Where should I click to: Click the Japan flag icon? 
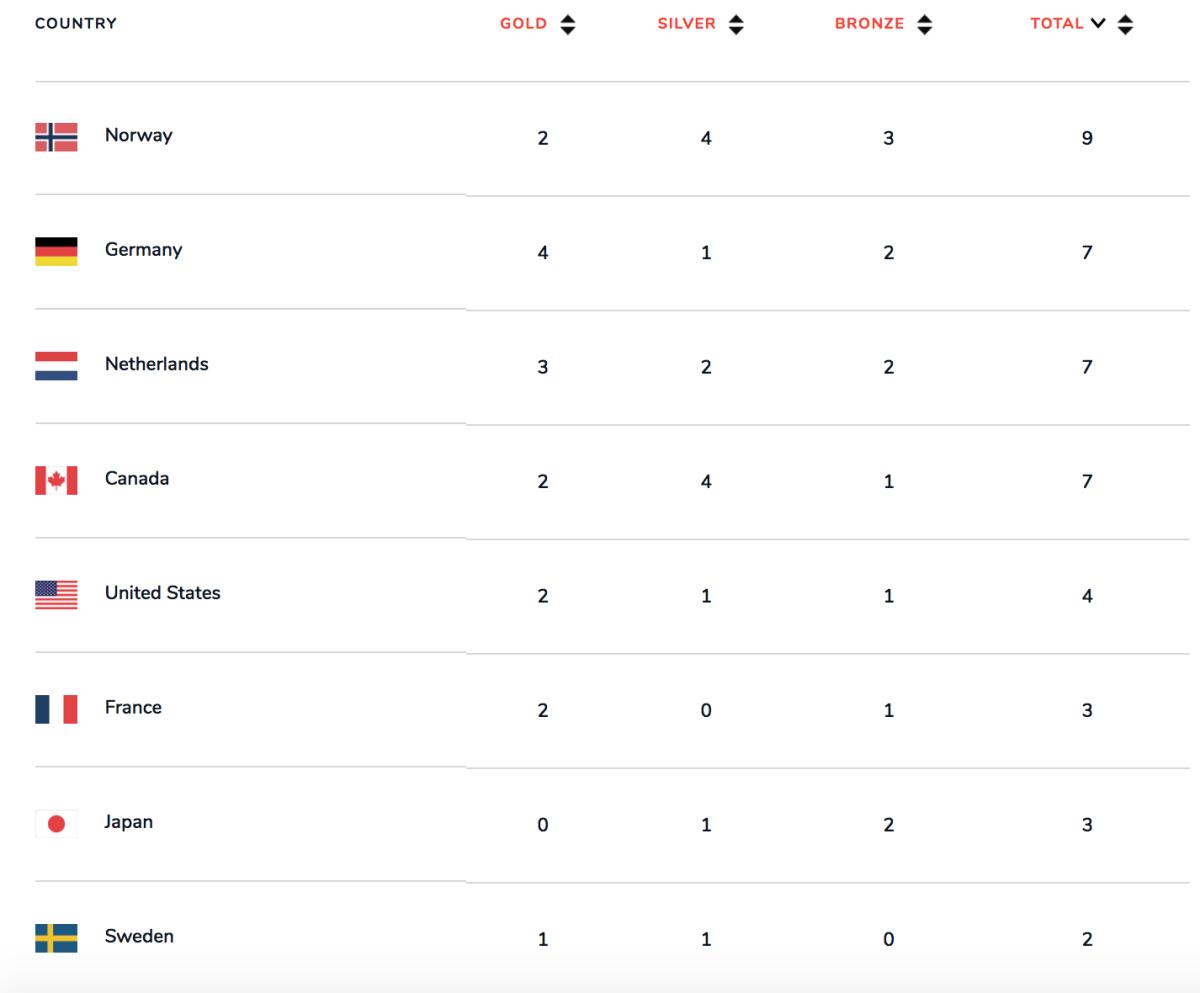point(56,824)
